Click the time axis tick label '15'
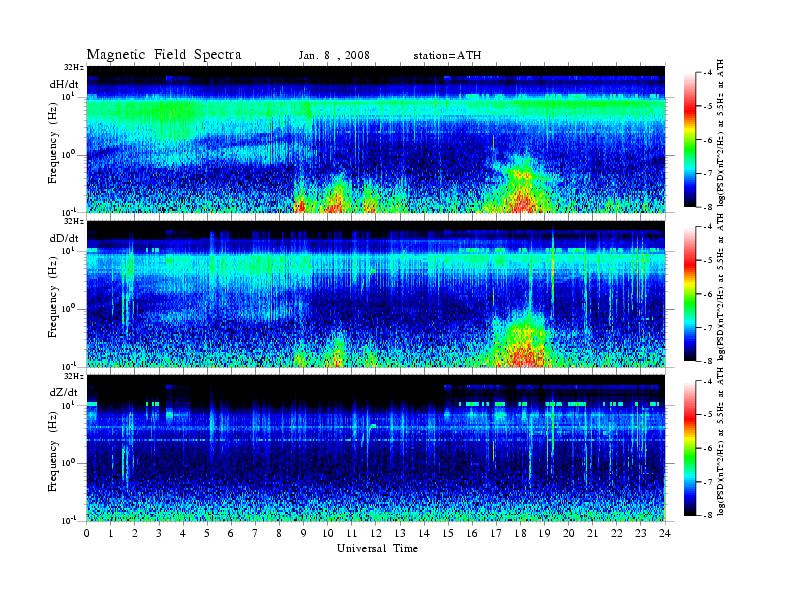This screenshot has width=792, height=612. pos(448,533)
